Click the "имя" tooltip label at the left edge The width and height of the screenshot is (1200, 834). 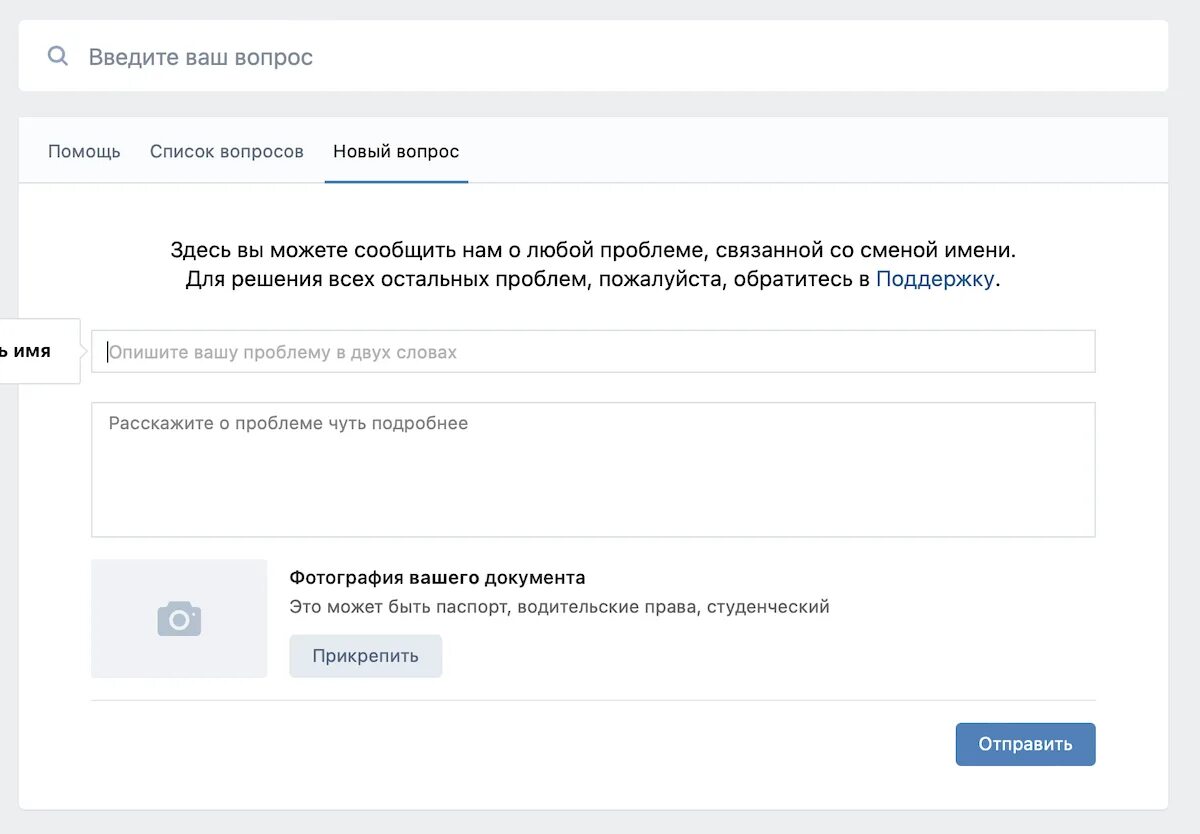[30, 351]
